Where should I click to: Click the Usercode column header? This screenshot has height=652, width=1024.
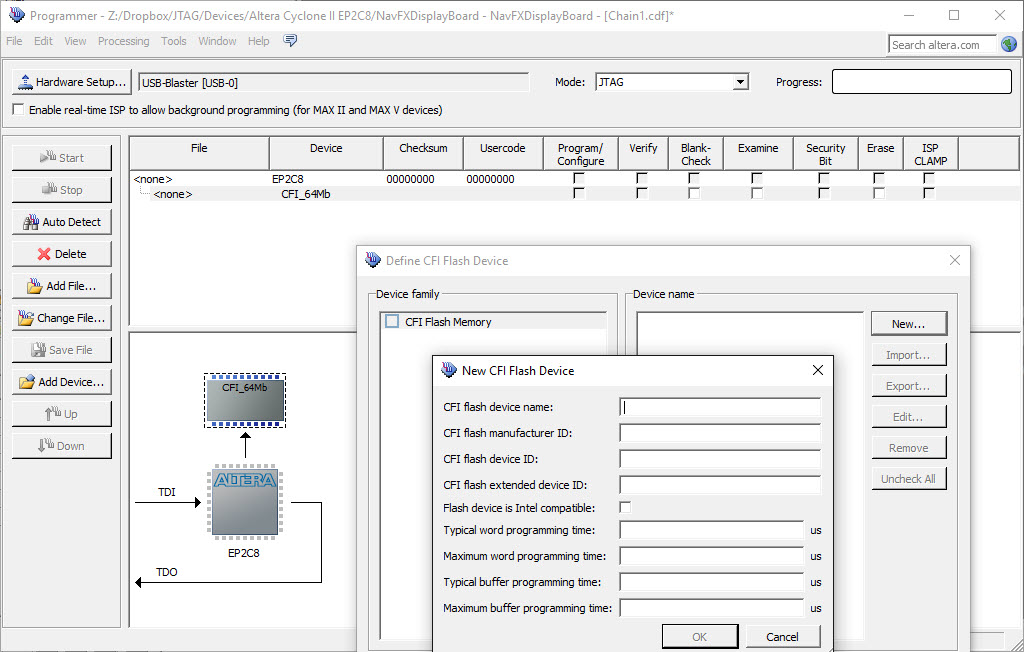(x=503, y=154)
